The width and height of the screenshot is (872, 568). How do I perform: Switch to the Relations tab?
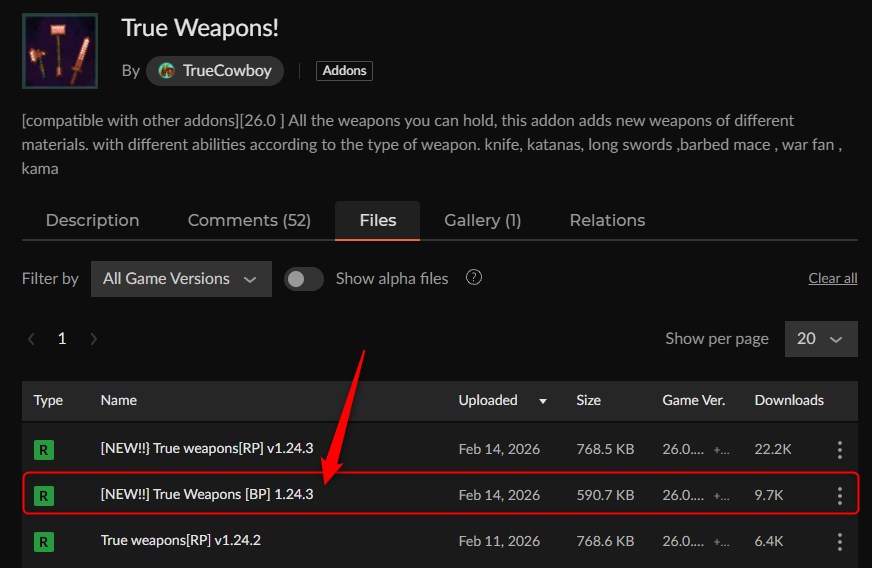pos(607,220)
